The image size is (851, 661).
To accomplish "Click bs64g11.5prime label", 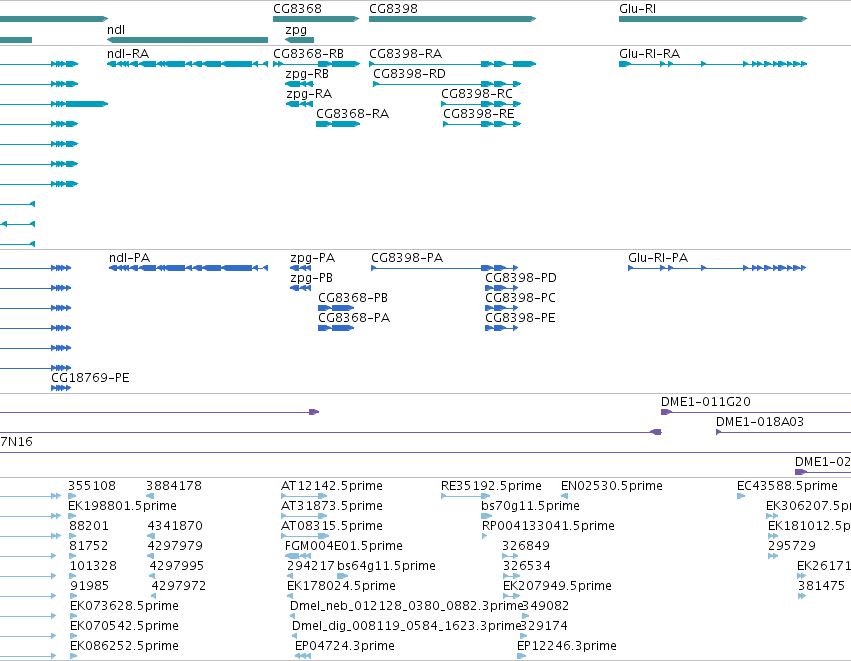I will [386, 566].
